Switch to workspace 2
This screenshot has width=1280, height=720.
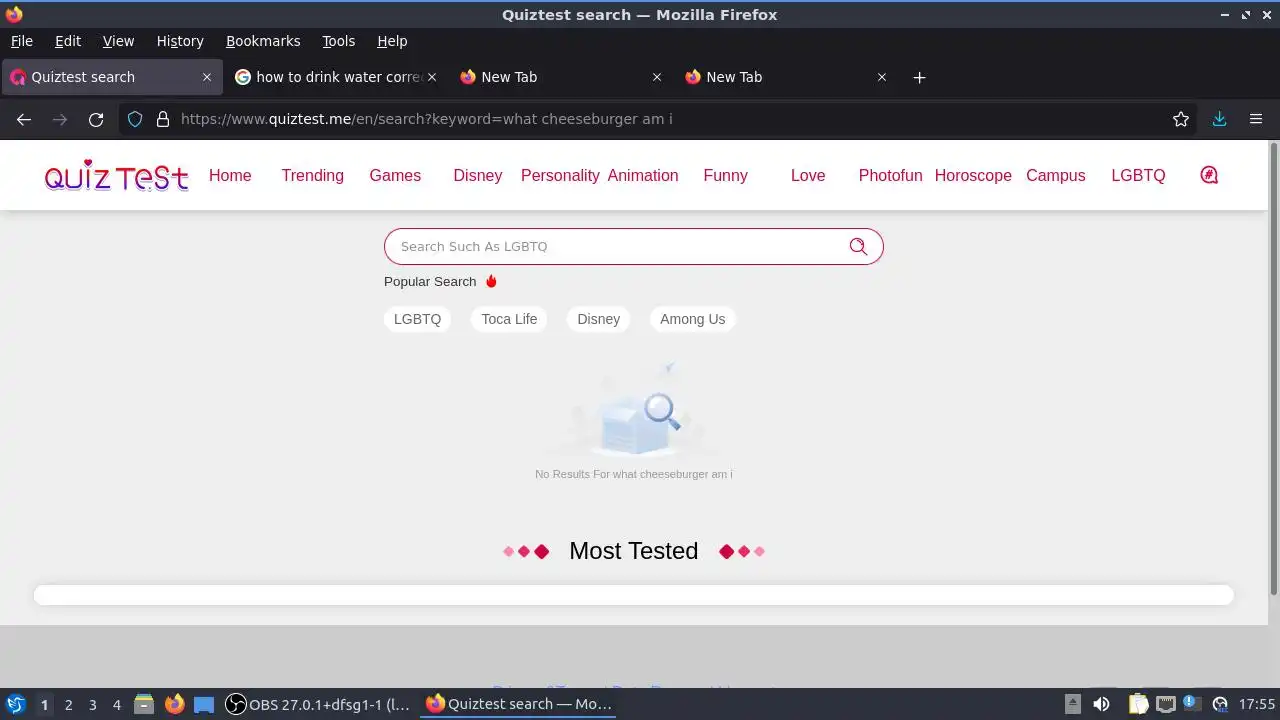tap(68, 704)
